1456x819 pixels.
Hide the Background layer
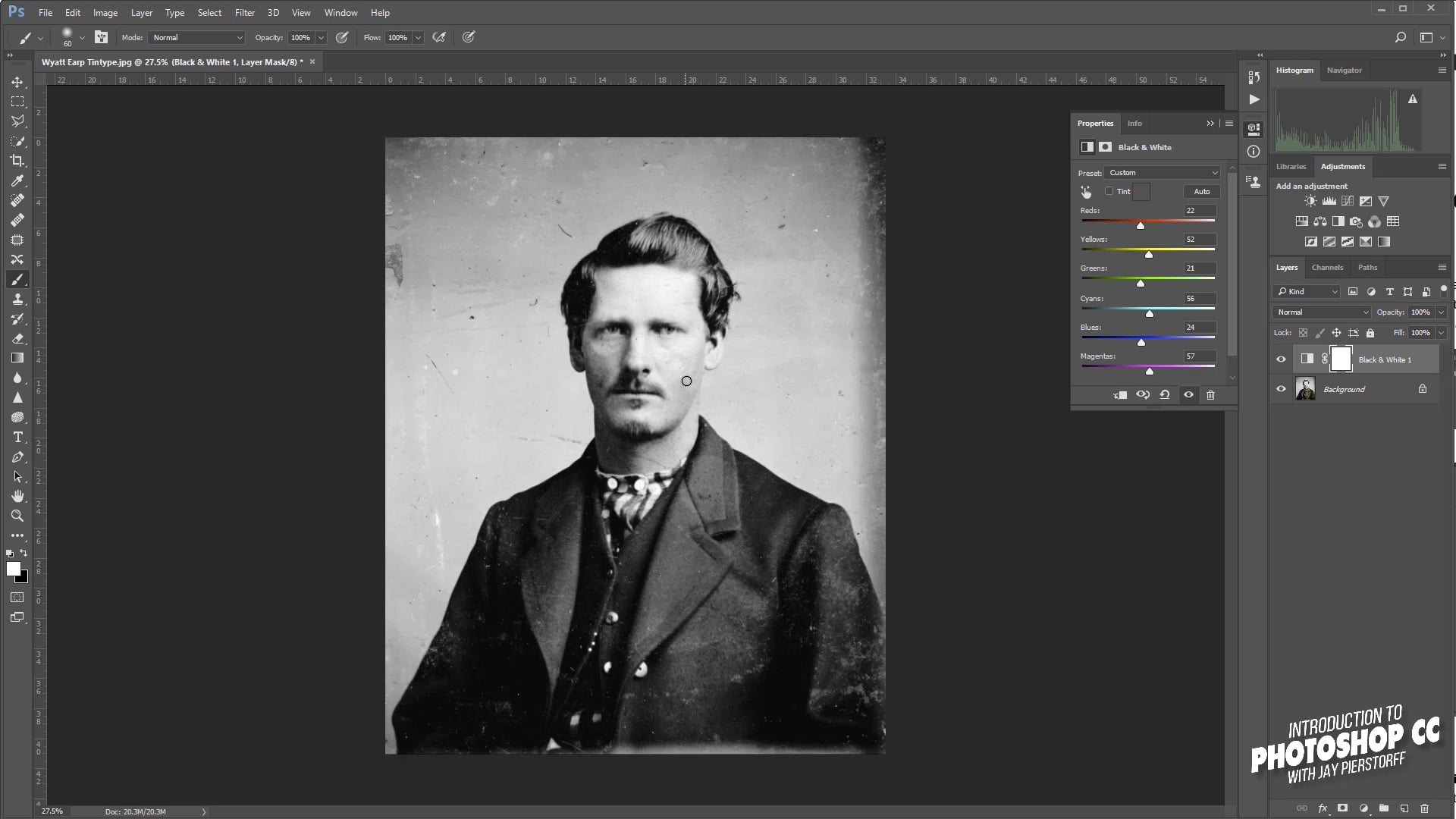coord(1281,389)
